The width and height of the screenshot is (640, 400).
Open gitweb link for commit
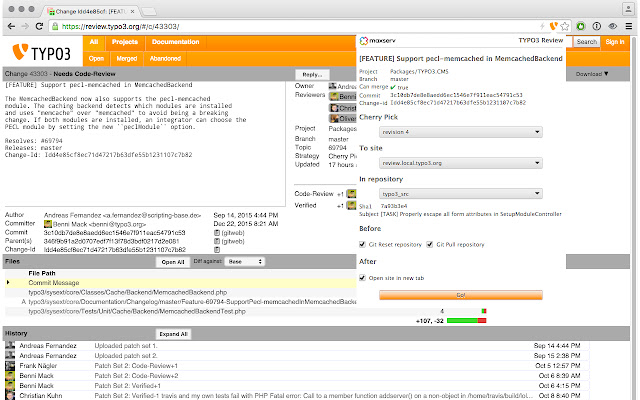click(233, 233)
